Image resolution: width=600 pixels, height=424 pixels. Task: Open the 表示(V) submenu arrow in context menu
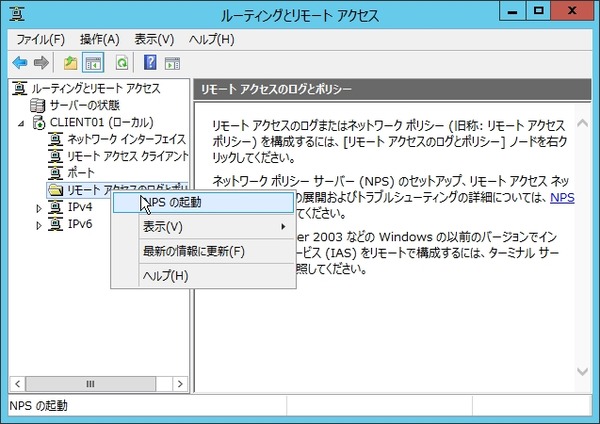coord(283,227)
